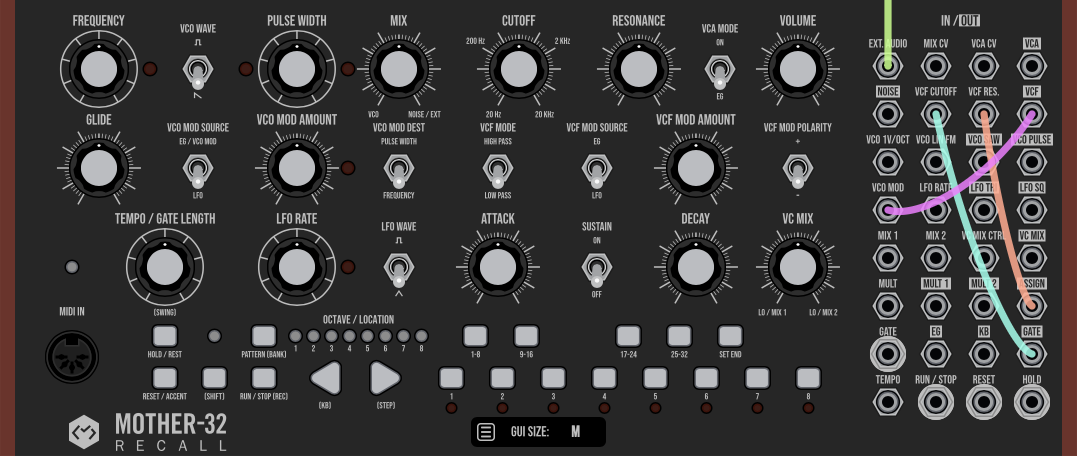1077x456 pixels.
Task: Click the RESET / ACCENT button
Action: pos(164,378)
